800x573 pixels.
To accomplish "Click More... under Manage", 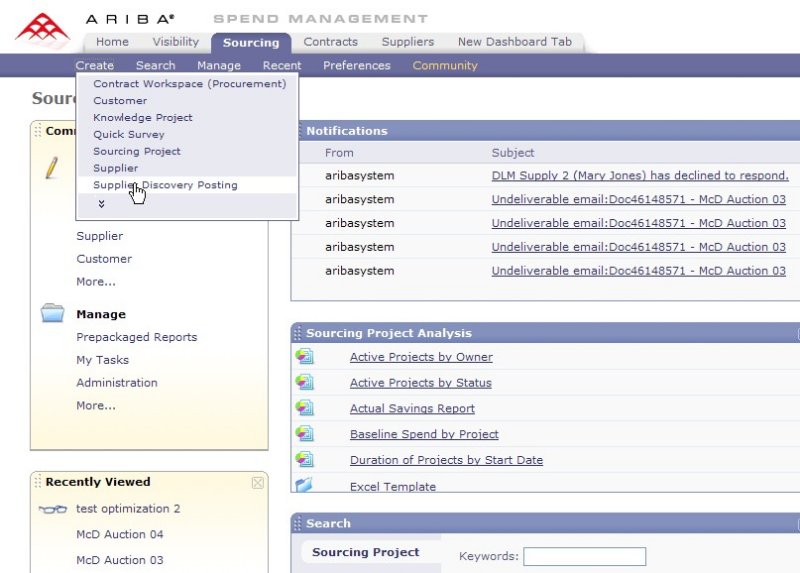I will pos(96,406).
